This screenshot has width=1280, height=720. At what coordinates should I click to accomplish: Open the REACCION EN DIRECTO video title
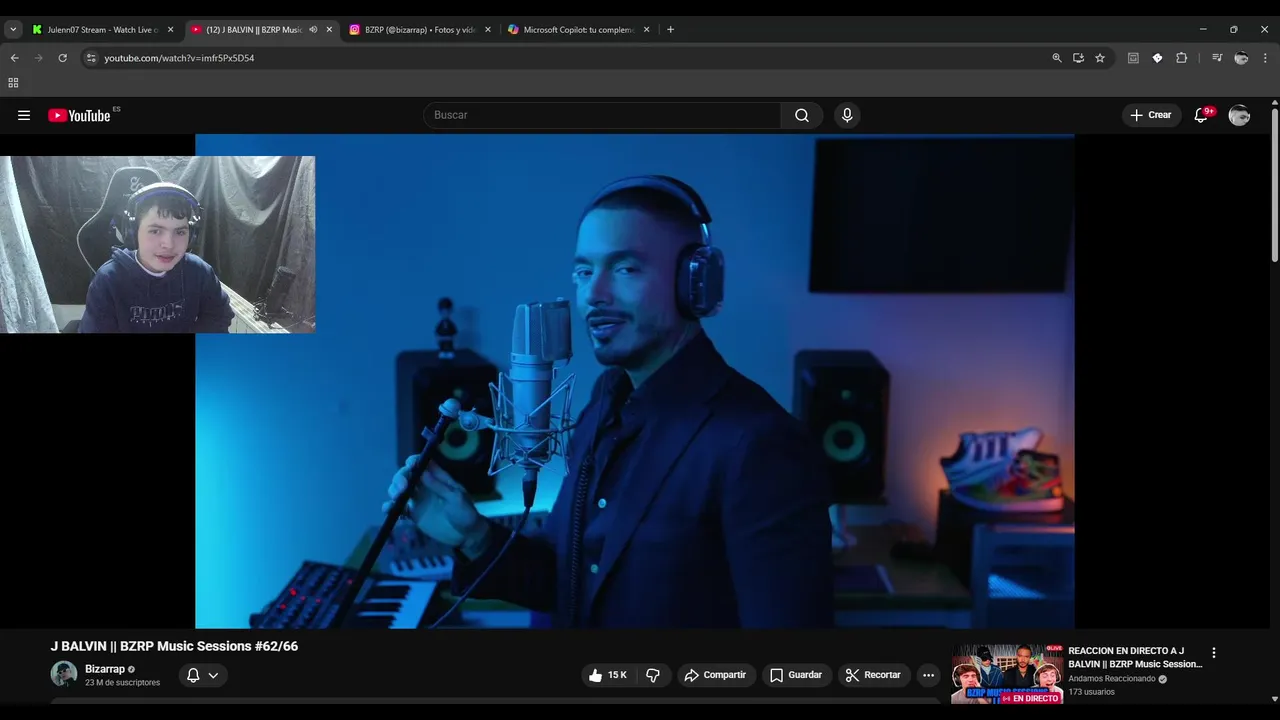click(1135, 657)
